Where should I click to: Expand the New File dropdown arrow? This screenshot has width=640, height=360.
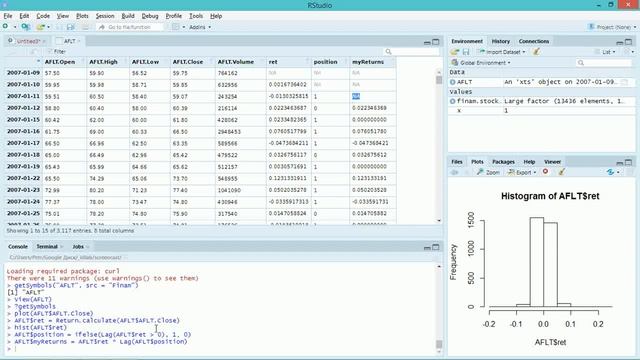pos(15,27)
